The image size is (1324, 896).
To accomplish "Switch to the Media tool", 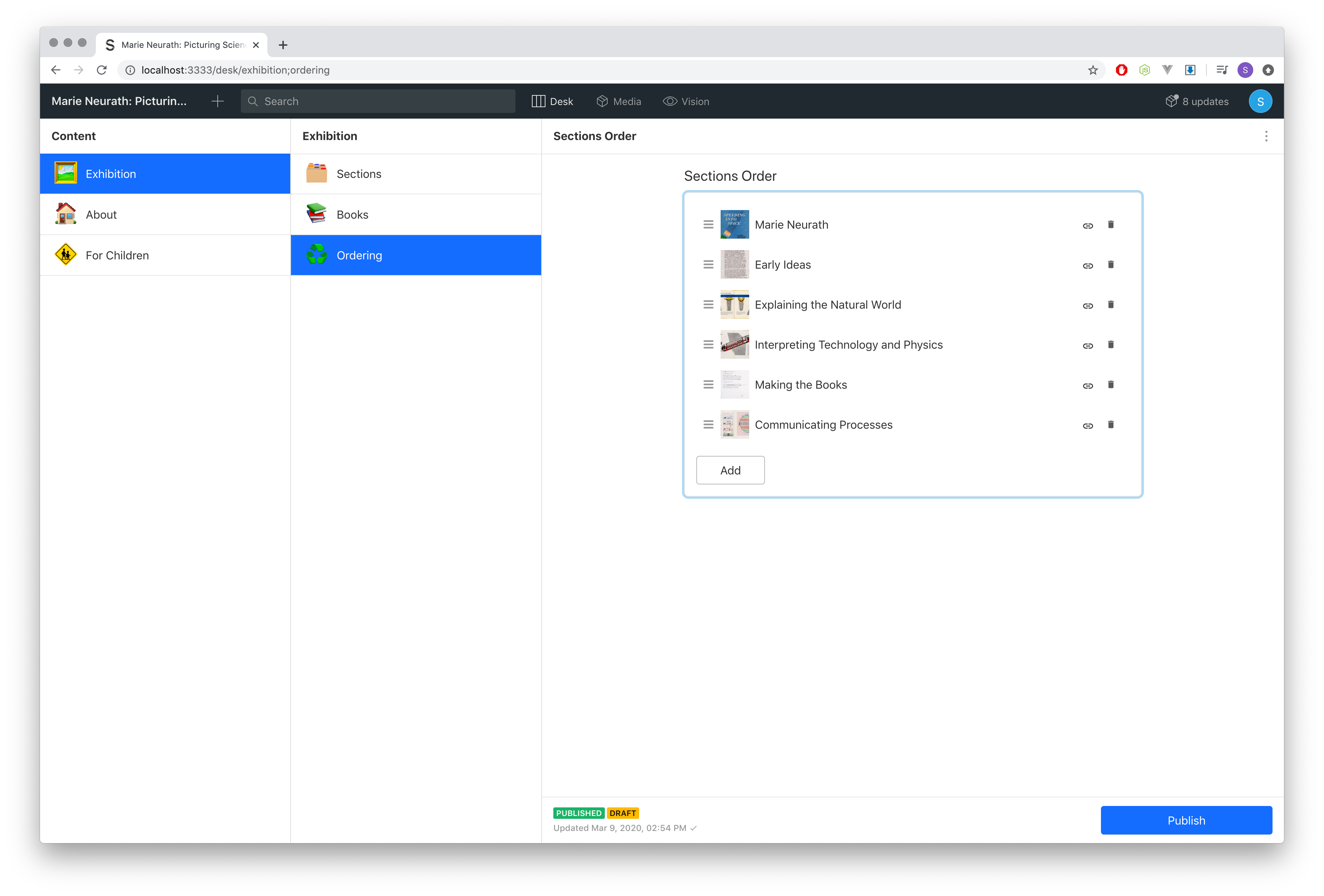I will [x=619, y=101].
